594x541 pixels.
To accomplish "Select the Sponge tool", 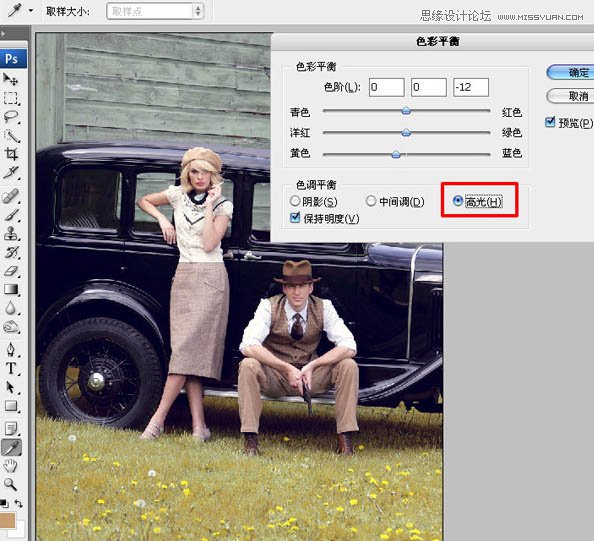I will [11, 327].
